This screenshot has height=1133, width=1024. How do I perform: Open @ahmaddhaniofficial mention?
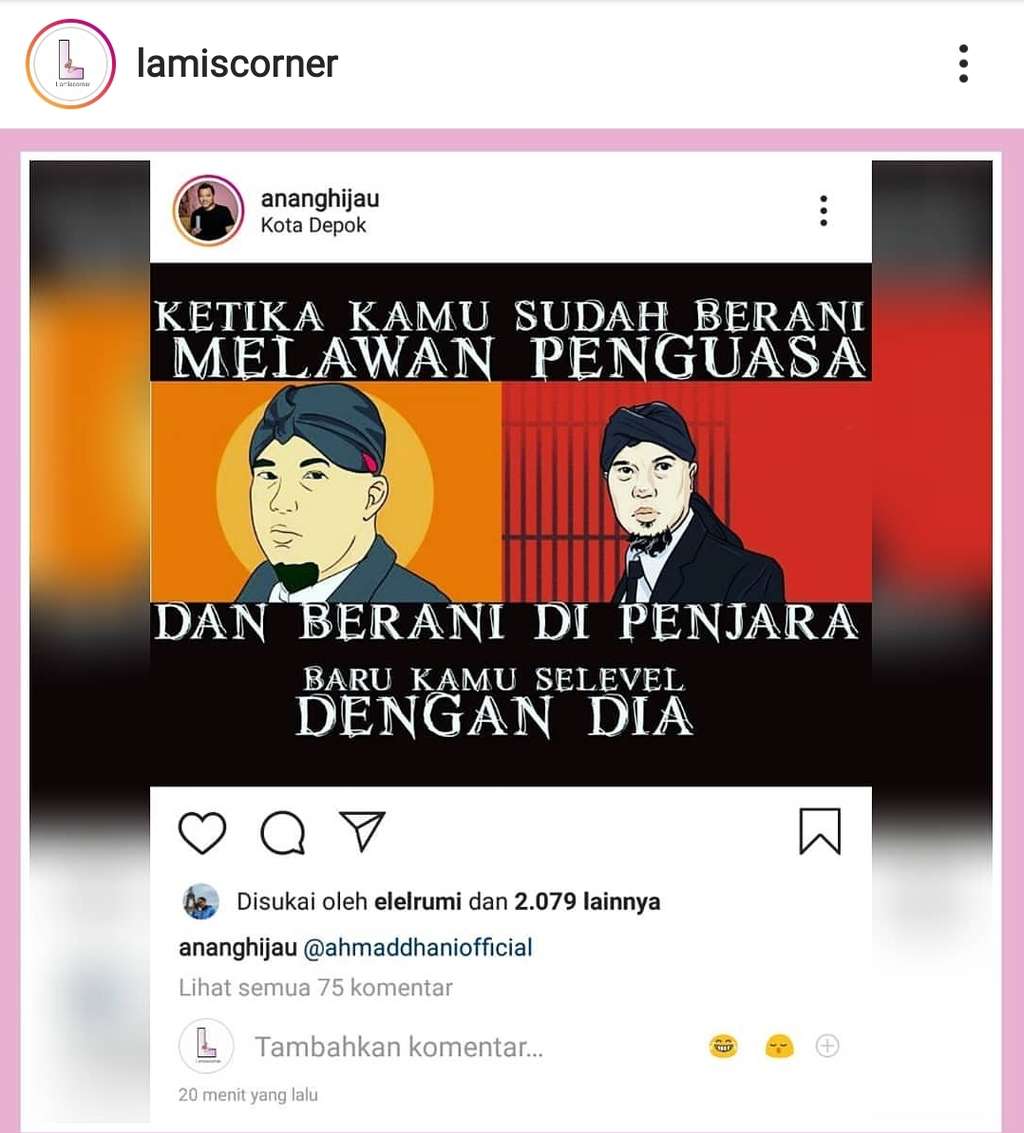(x=418, y=947)
